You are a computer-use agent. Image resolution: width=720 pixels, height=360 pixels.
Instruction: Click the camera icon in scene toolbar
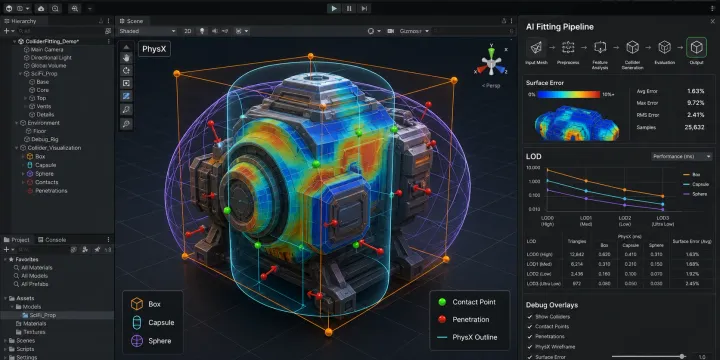[x=391, y=31]
